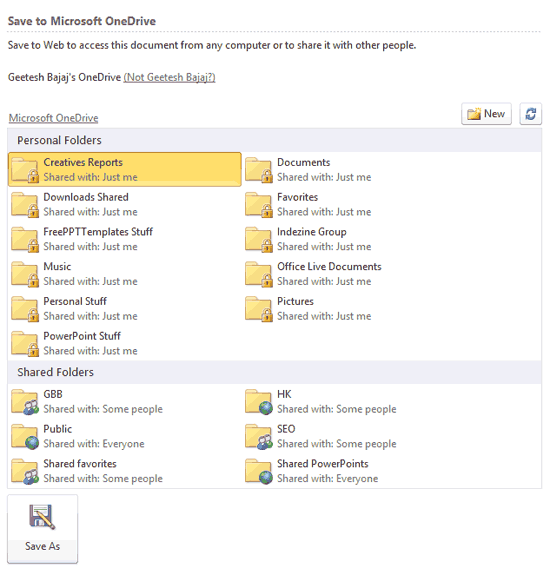The height and width of the screenshot is (575, 550).
Task: Click 'Shared with: Everyone' under Public
Action: tap(94, 444)
